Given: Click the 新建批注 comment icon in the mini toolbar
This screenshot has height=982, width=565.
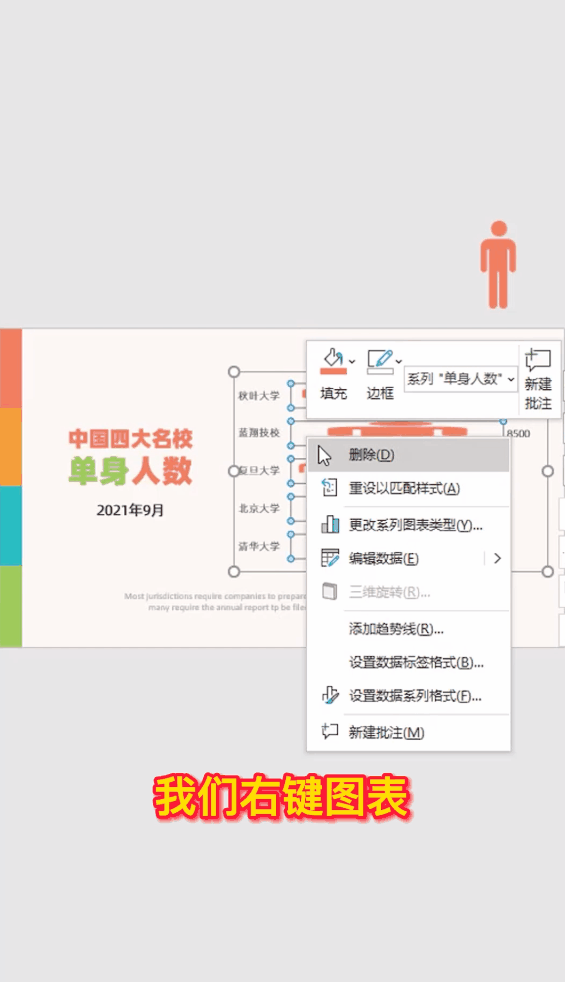Looking at the screenshot, I should pos(538,360).
